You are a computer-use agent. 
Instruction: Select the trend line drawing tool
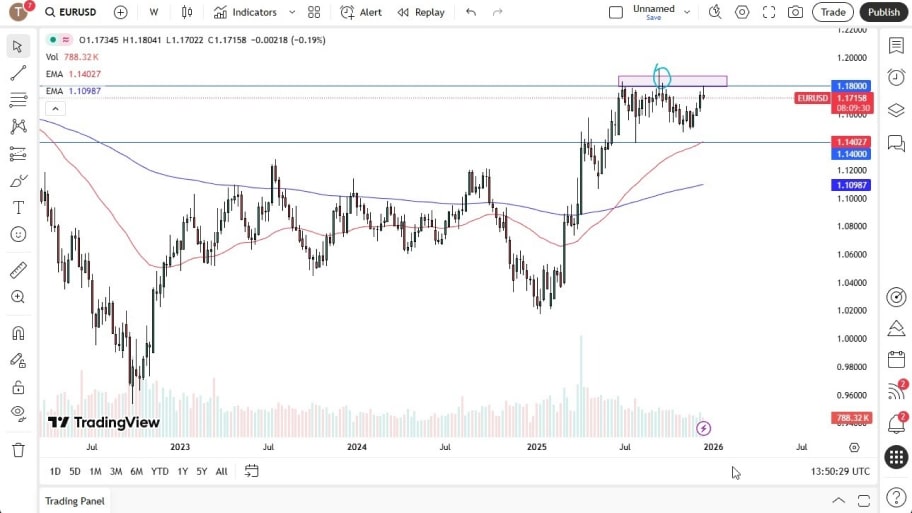[18, 73]
